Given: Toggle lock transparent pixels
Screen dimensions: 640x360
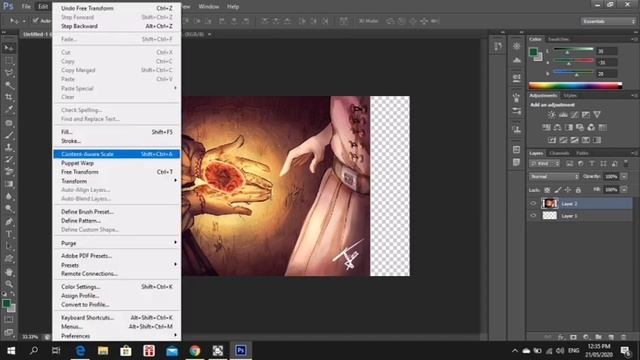Looking at the screenshot, I should pos(547,190).
